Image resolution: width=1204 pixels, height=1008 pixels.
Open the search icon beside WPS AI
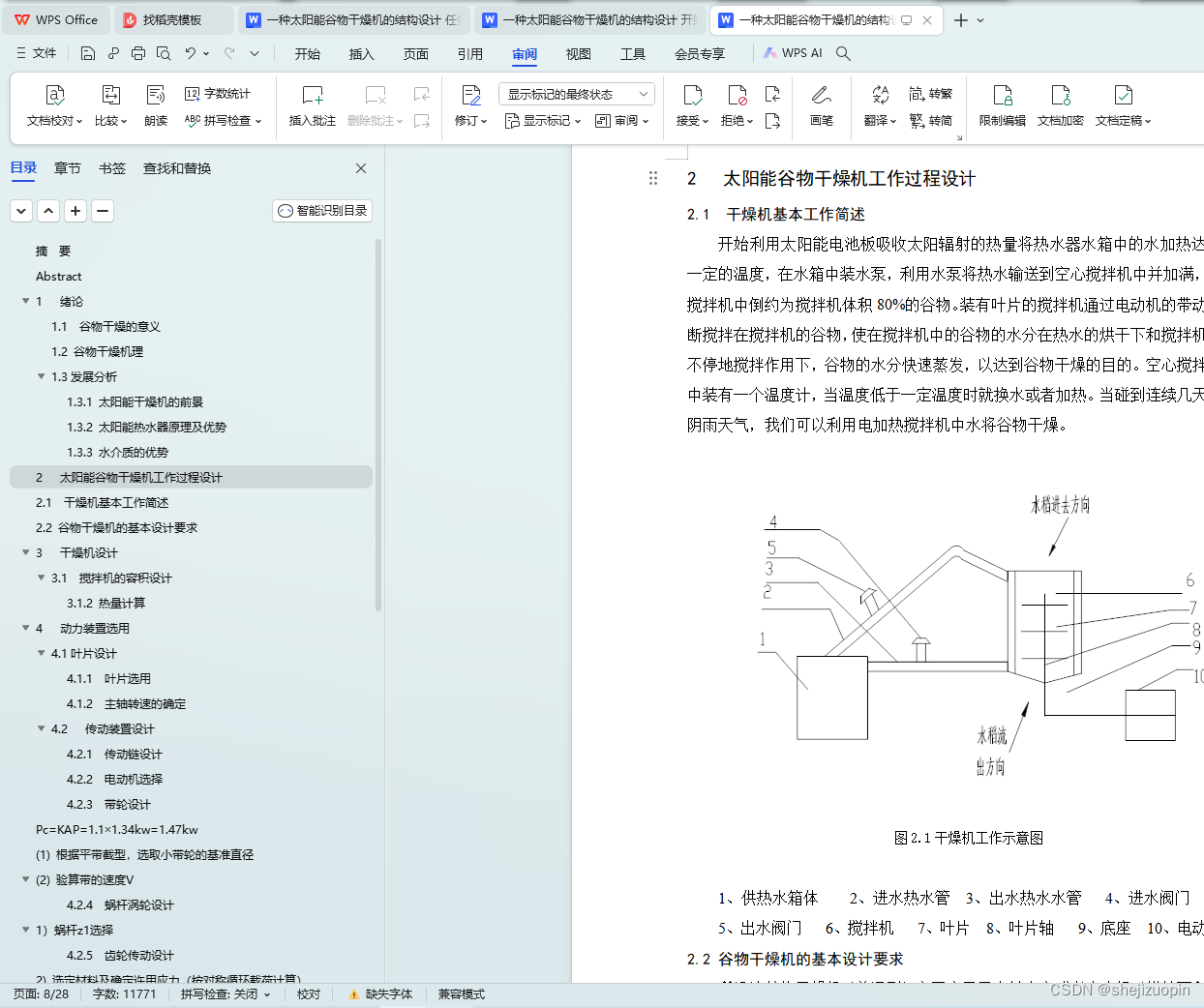click(843, 53)
